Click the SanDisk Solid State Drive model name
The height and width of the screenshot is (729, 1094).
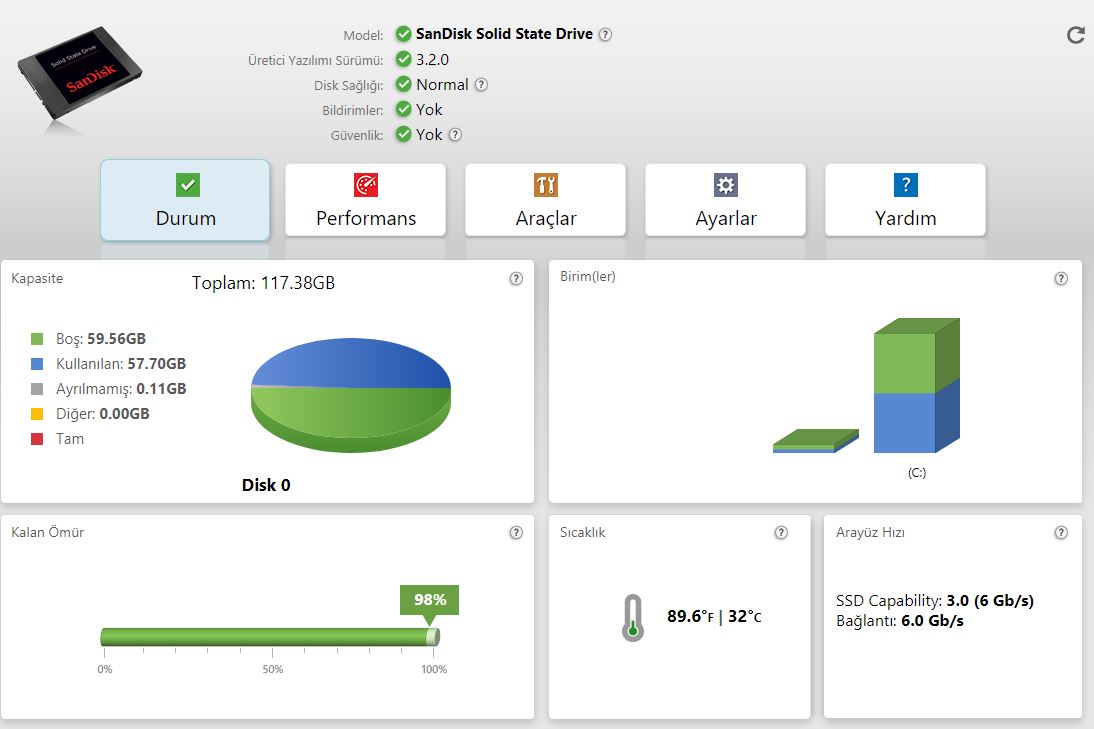pyautogui.click(x=504, y=33)
